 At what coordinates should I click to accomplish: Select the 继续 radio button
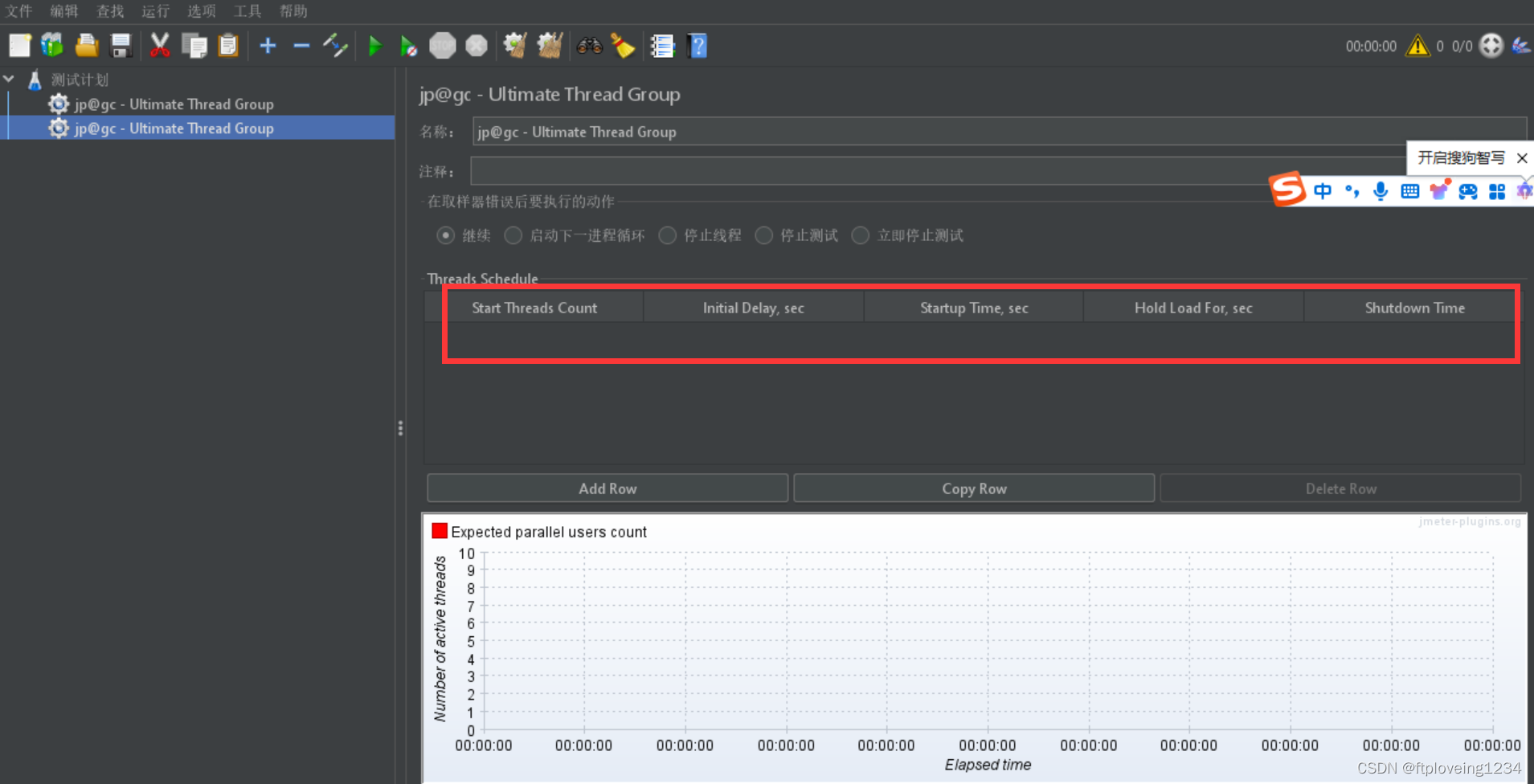tap(445, 235)
